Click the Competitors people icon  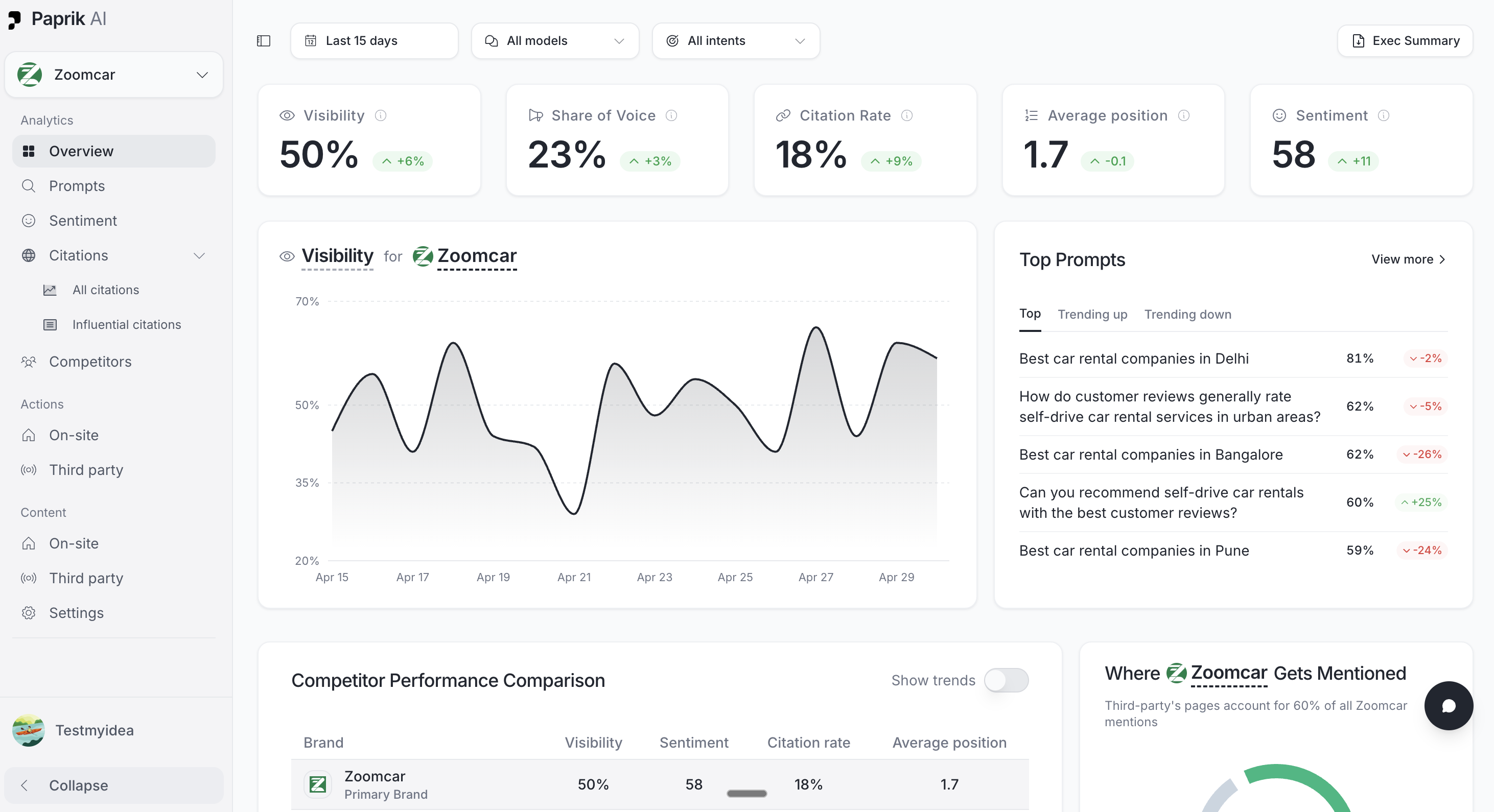point(29,362)
